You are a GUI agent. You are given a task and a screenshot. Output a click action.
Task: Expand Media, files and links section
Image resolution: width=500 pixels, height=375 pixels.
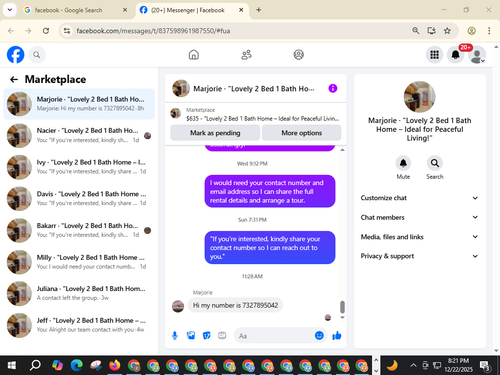pyautogui.click(x=419, y=237)
